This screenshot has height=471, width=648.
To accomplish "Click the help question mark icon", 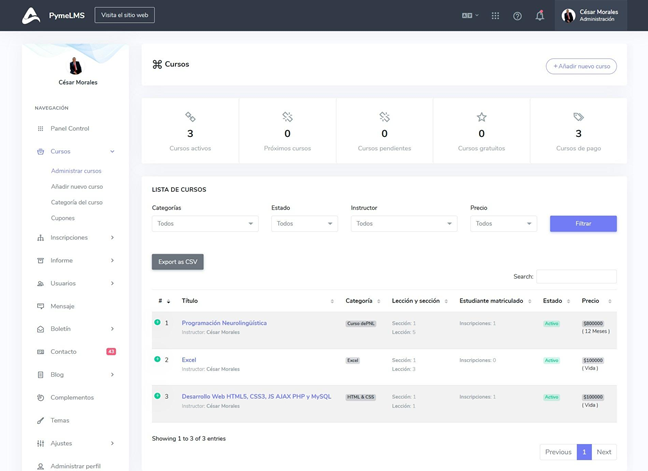I will [517, 16].
